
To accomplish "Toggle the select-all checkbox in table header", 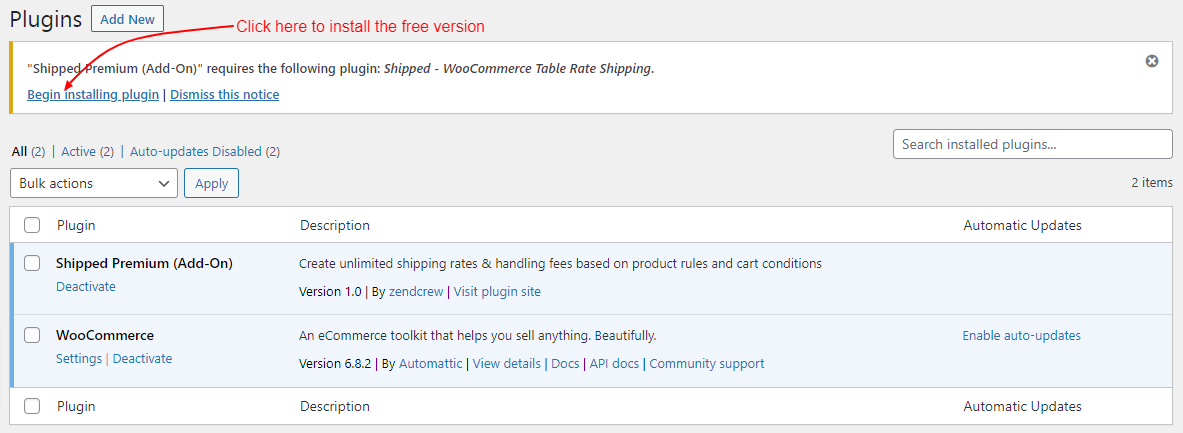I will pos(32,225).
